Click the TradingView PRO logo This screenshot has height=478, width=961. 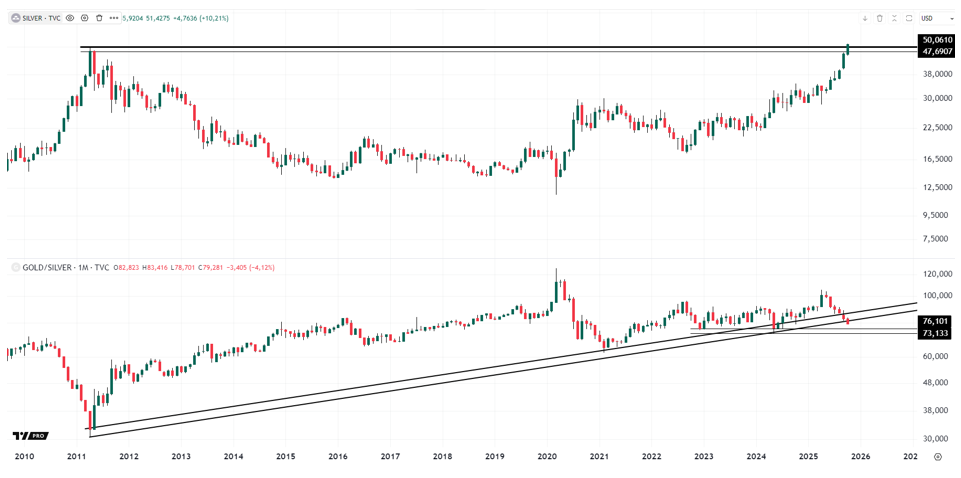click(30, 436)
